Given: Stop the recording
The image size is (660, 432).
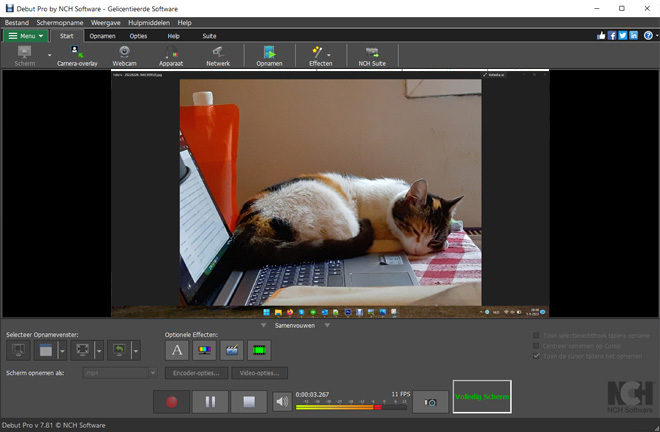Looking at the screenshot, I should (249, 402).
